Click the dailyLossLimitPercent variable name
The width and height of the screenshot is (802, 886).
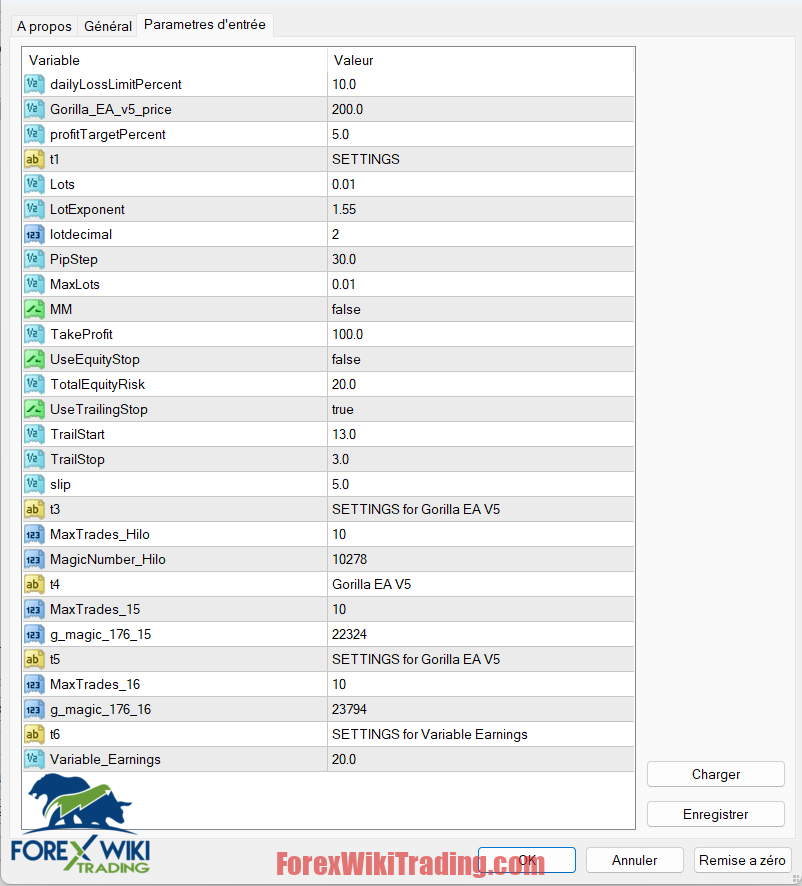click(116, 84)
